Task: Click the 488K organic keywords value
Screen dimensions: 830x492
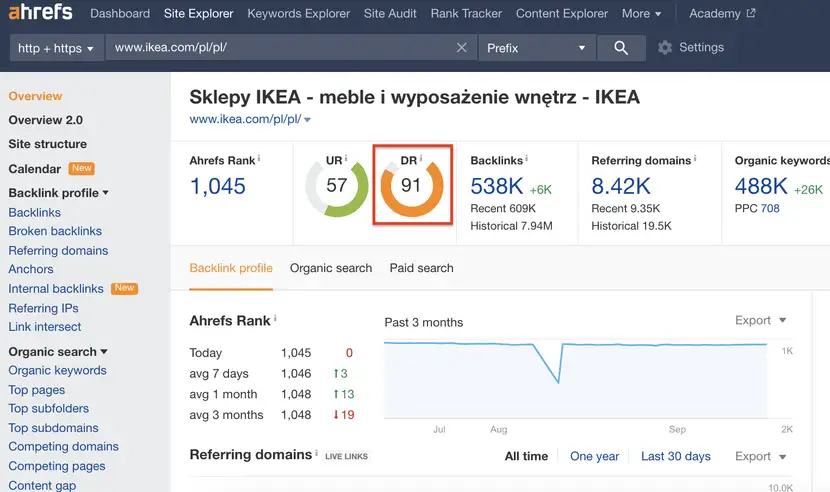Action: [761, 186]
